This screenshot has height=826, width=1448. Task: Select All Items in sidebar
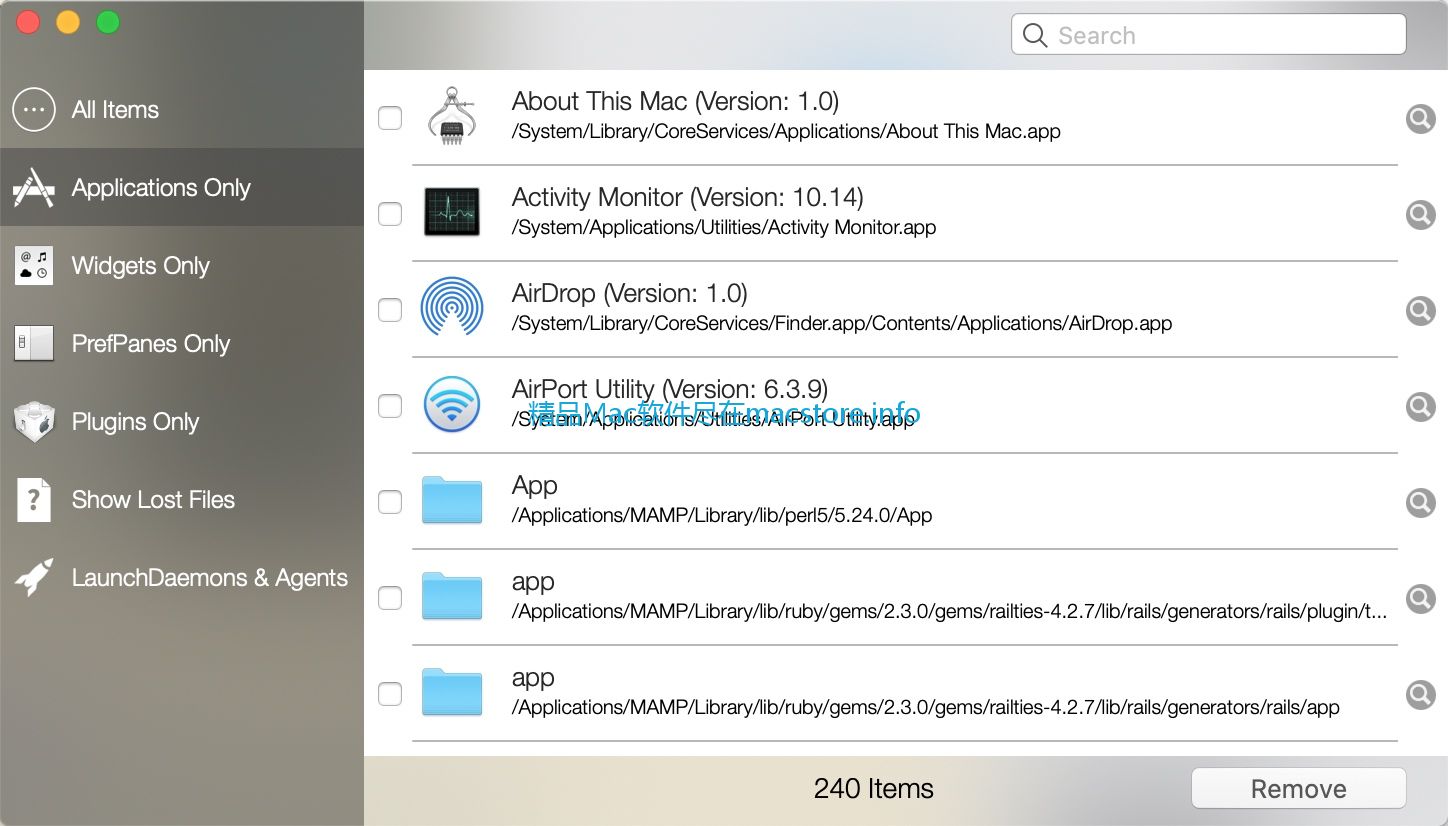182,110
